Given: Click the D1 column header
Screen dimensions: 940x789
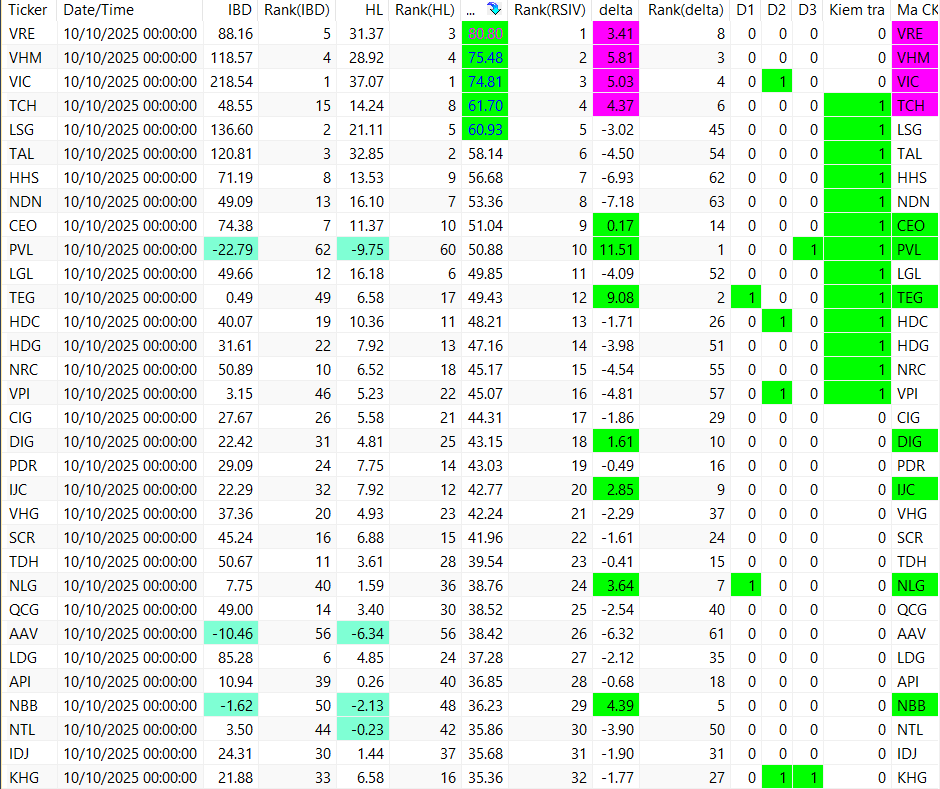Looking at the screenshot, I should (746, 10).
